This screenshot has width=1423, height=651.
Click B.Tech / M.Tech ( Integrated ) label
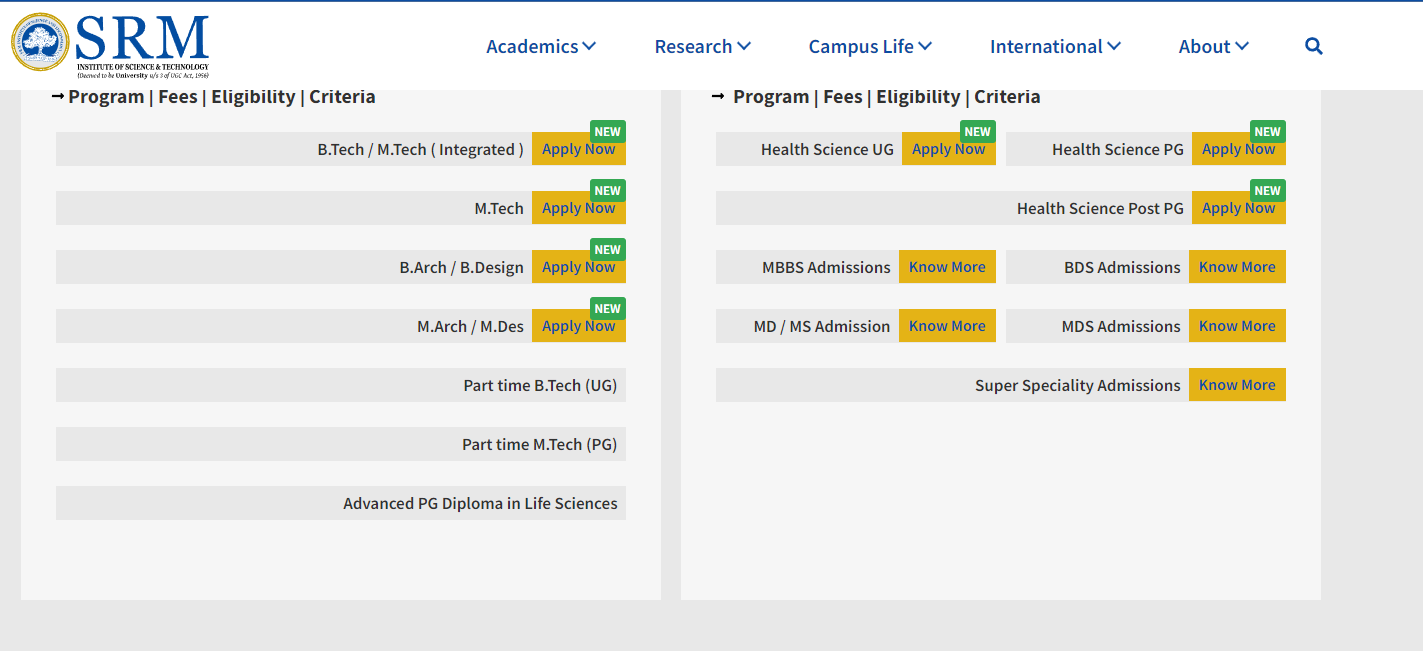(421, 149)
